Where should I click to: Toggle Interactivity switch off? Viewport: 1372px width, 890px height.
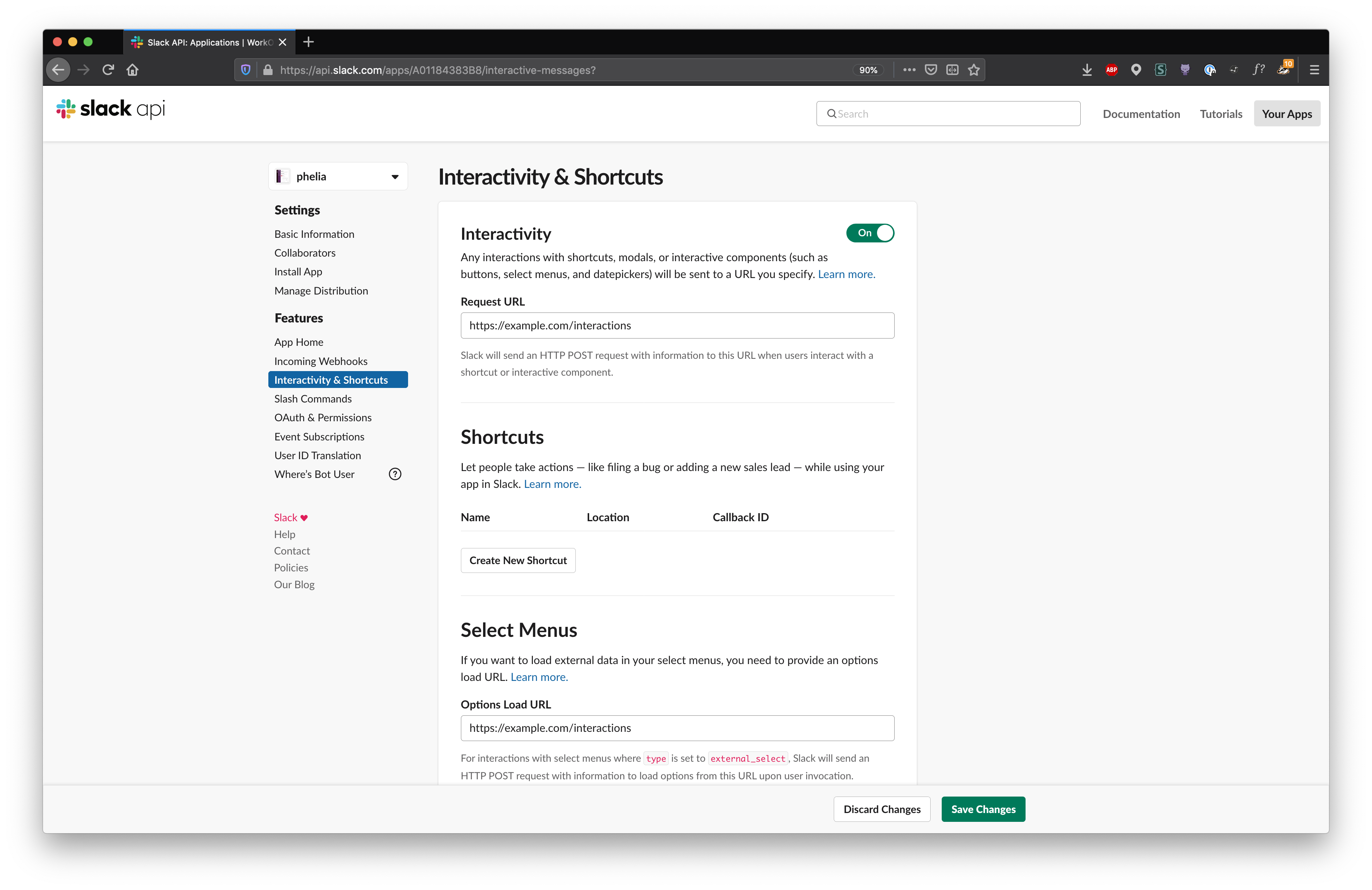870,233
